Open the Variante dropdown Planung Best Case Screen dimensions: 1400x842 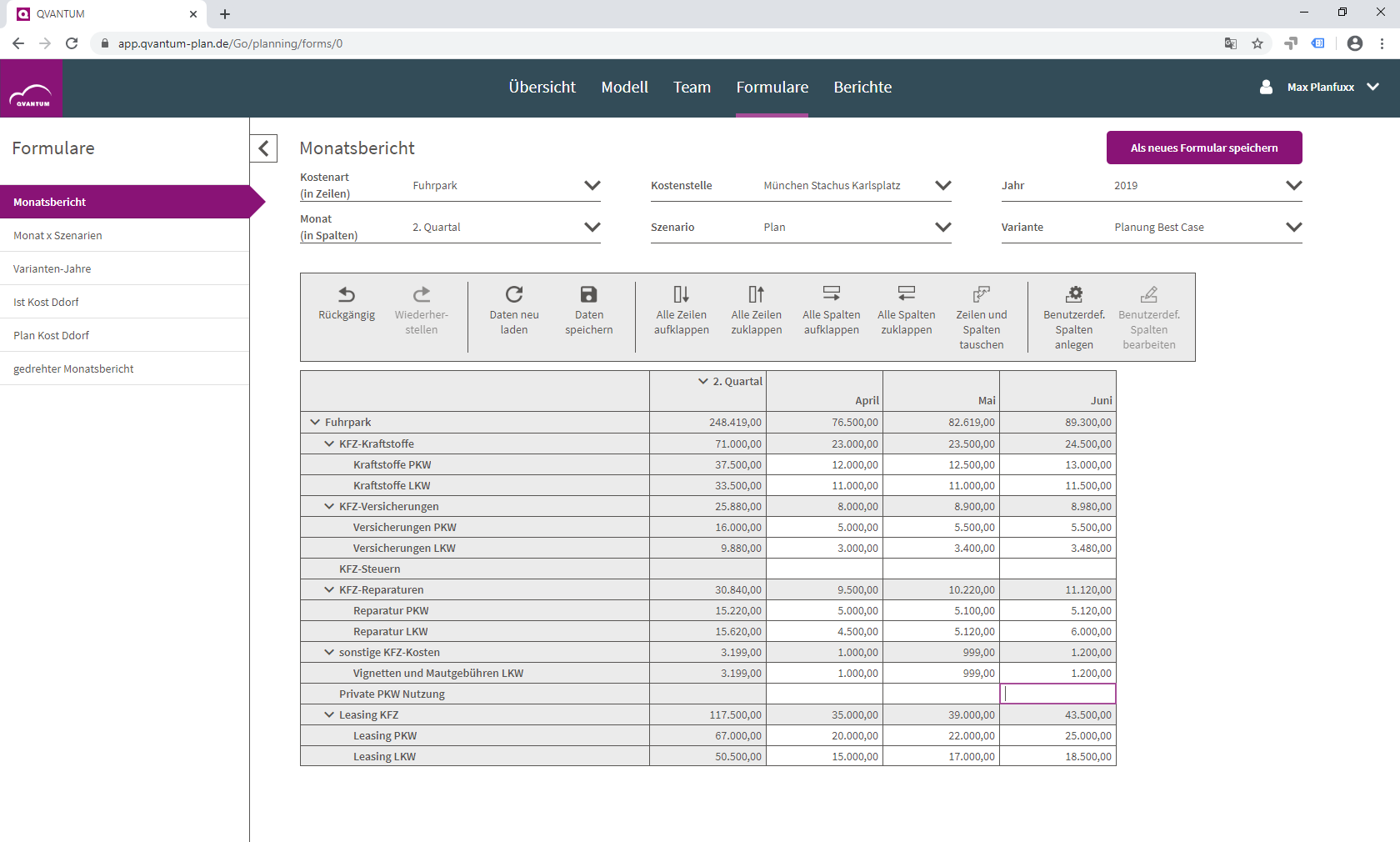1208,227
